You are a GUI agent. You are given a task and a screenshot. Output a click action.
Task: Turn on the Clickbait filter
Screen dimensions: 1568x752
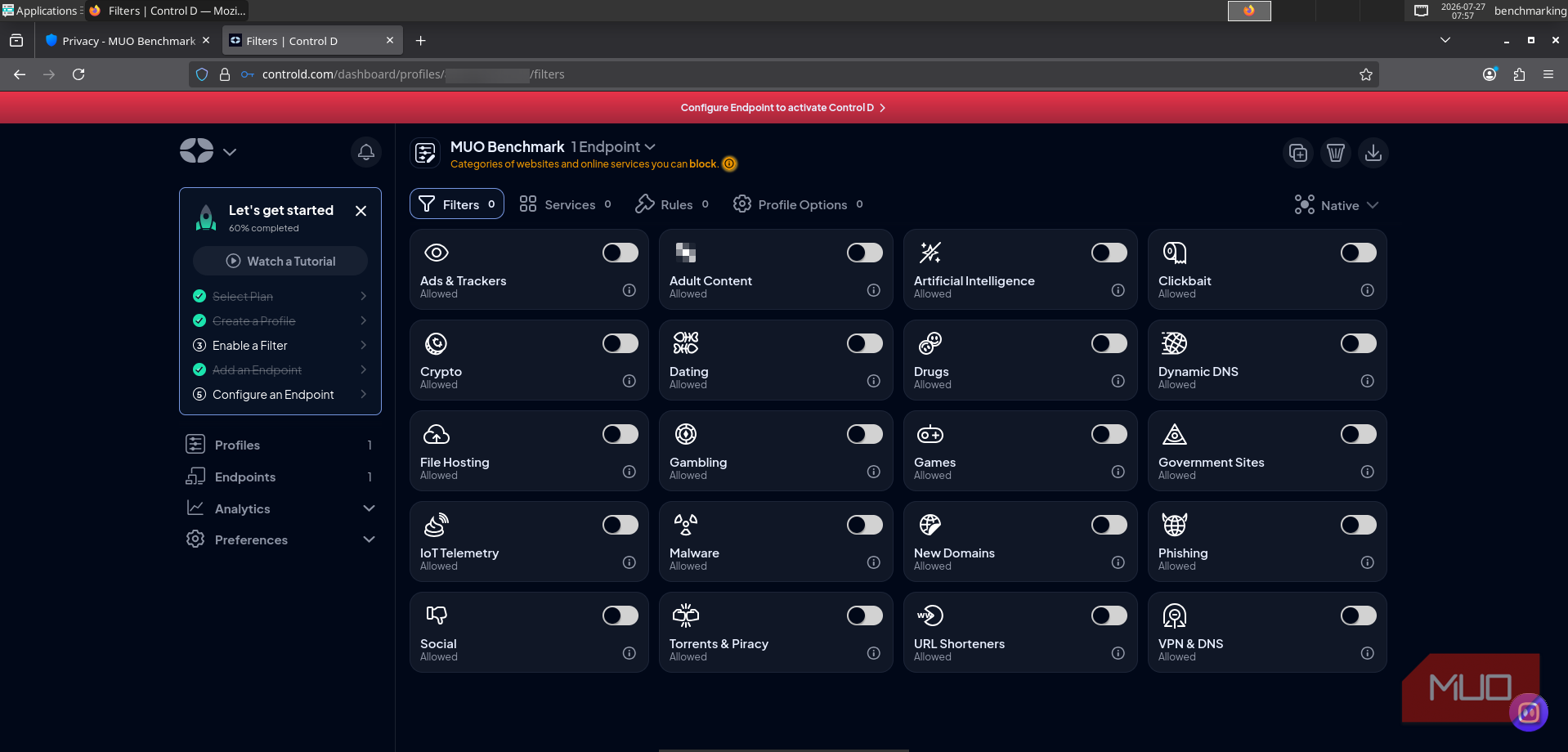[x=1359, y=253]
